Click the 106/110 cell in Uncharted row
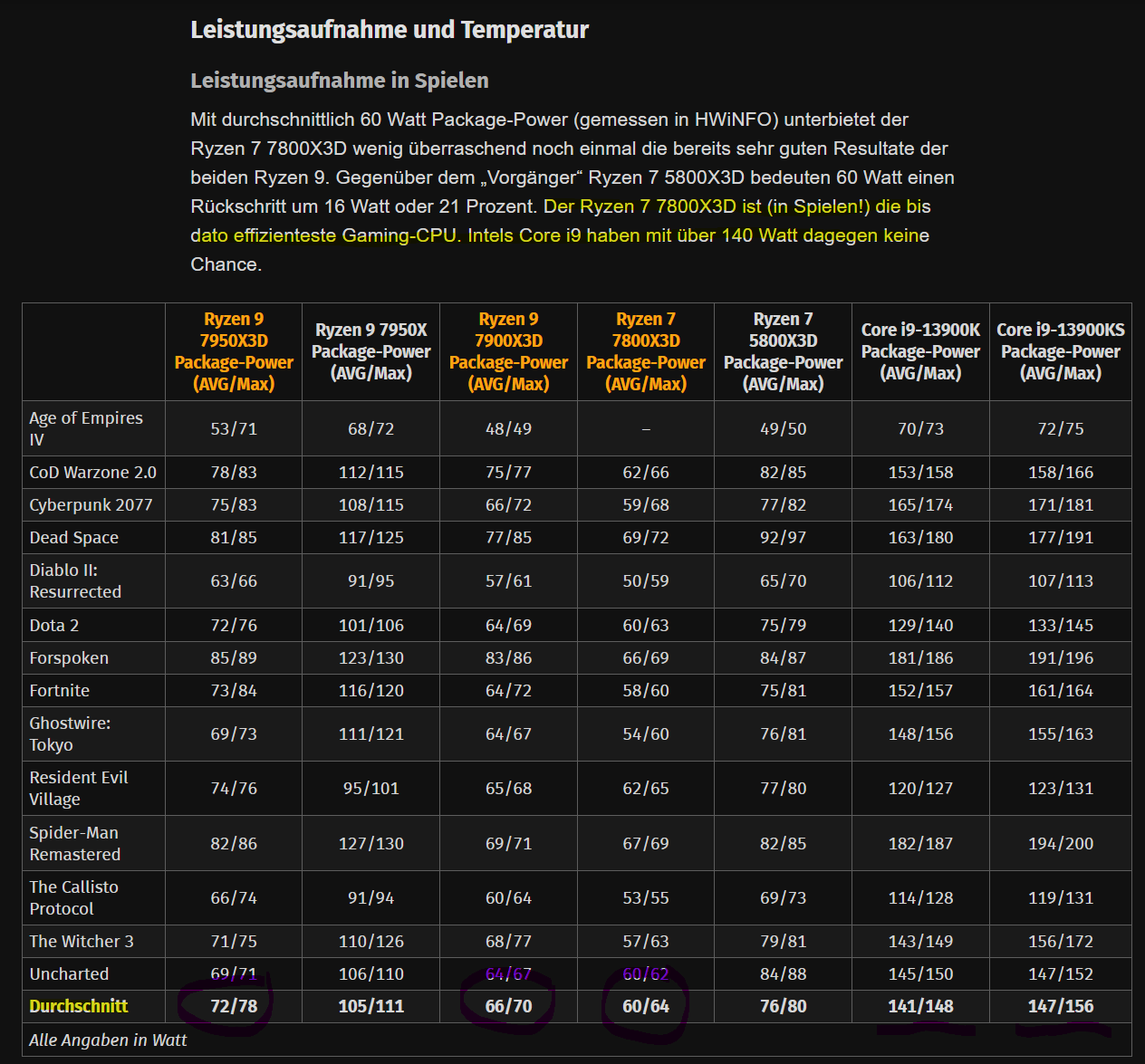Image resolution: width=1145 pixels, height=1064 pixels. click(371, 973)
